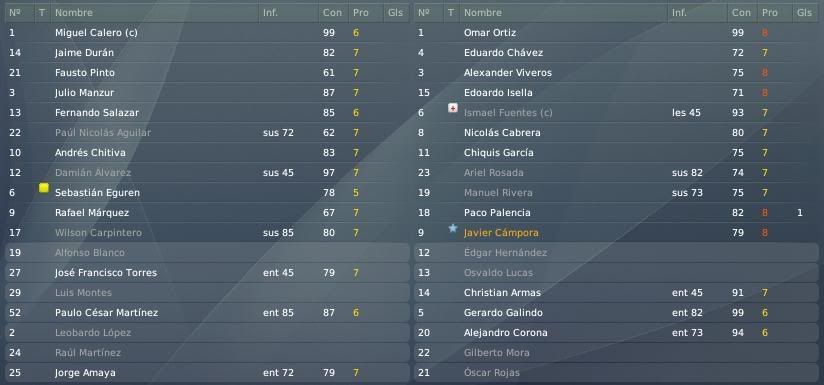Click the blue star icon beside Javier Cámpora
This screenshot has width=824, height=385.
click(452, 228)
